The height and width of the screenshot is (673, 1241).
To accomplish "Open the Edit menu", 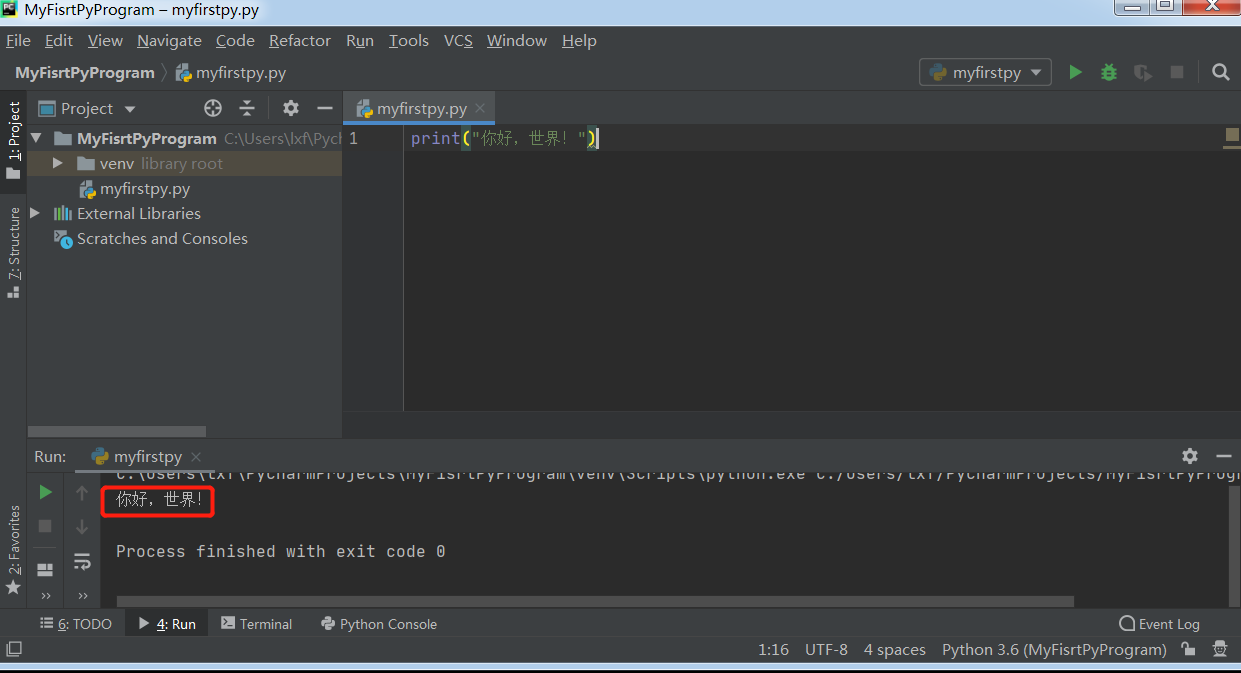I will 59,41.
